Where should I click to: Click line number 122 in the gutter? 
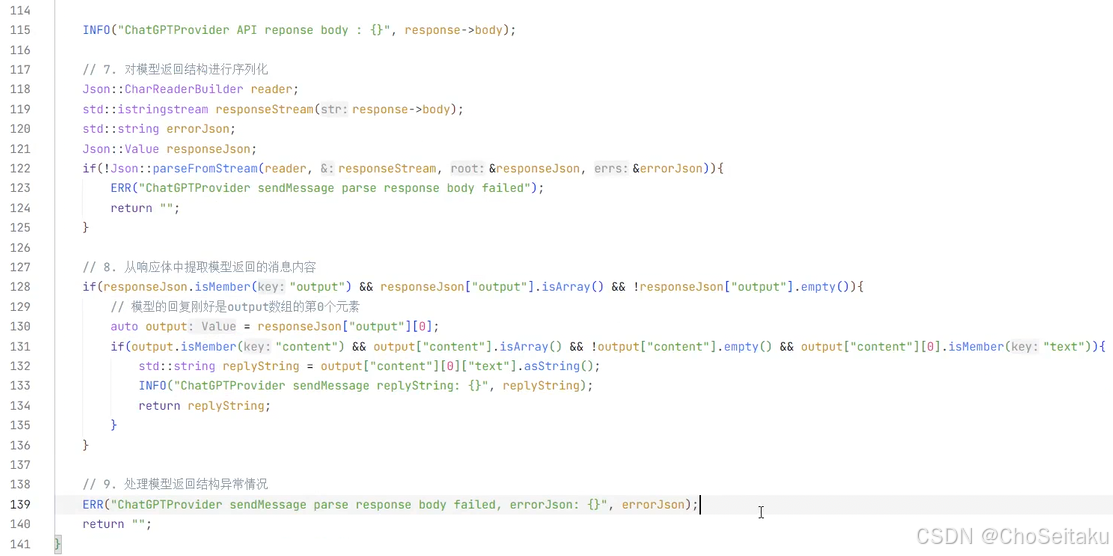point(19,169)
